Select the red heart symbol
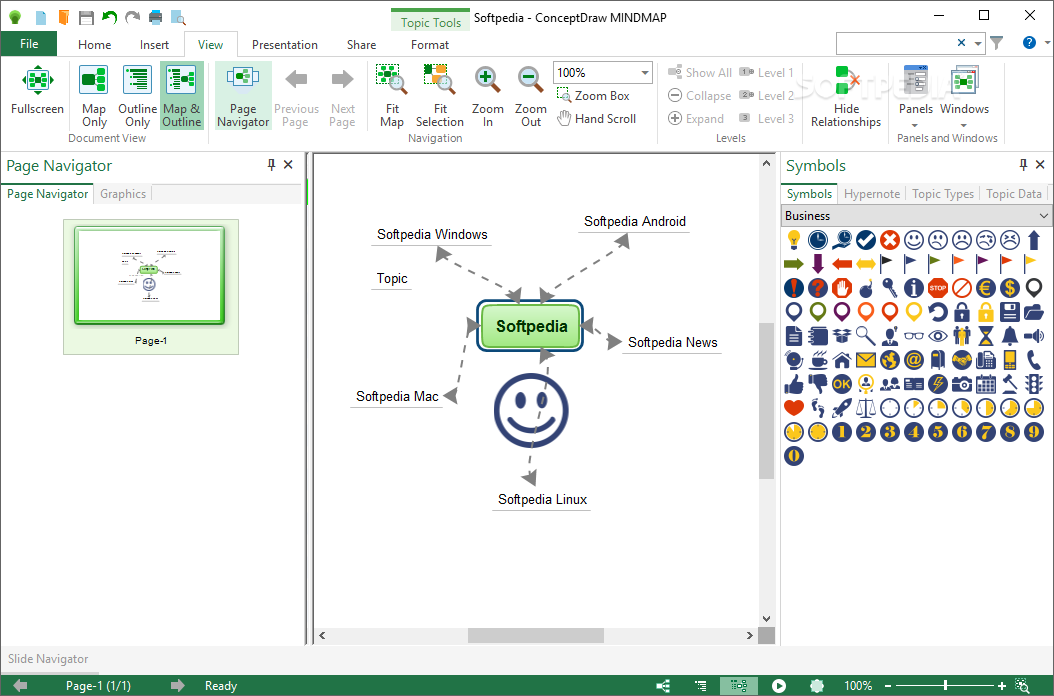The width and height of the screenshot is (1054, 696). click(x=794, y=408)
